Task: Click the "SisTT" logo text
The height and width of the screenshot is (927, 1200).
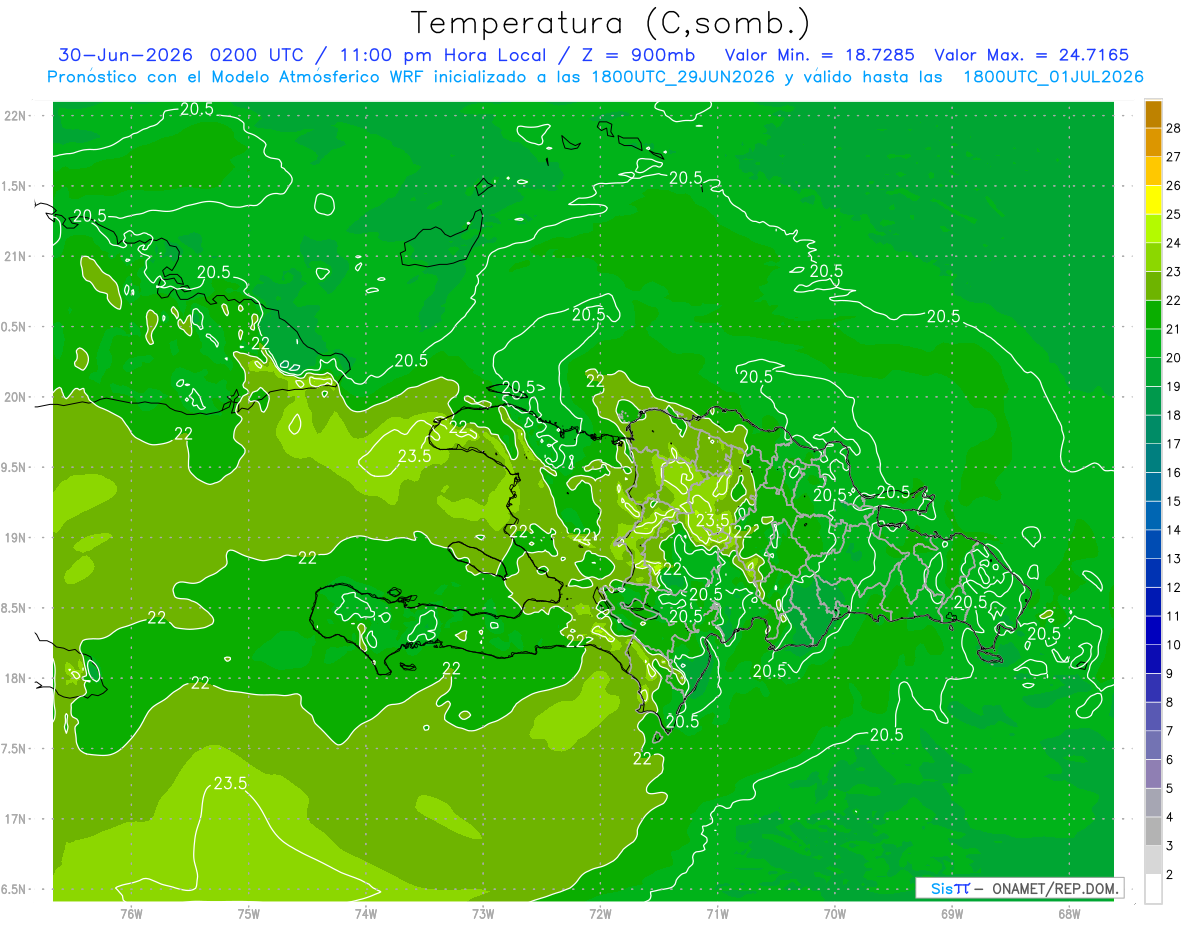Action: click(950, 888)
